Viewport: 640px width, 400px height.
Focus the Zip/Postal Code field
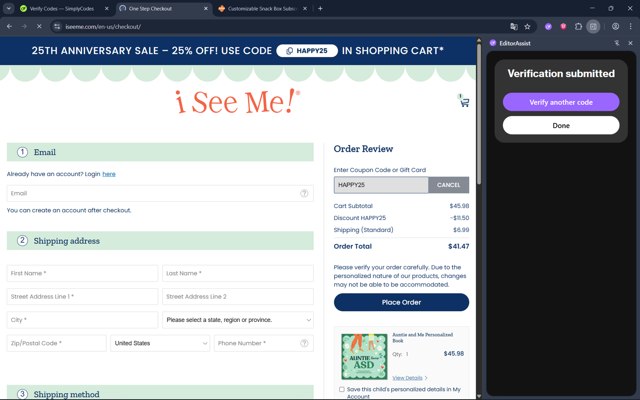pos(57,343)
